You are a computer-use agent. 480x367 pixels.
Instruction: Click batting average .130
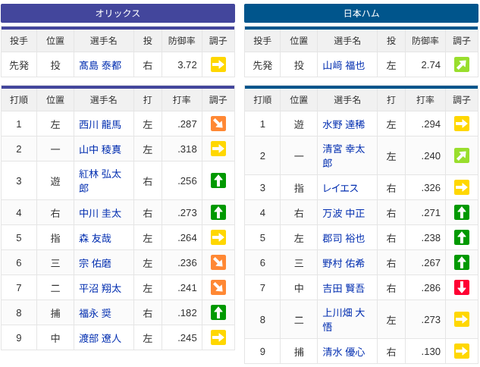coord(431,351)
